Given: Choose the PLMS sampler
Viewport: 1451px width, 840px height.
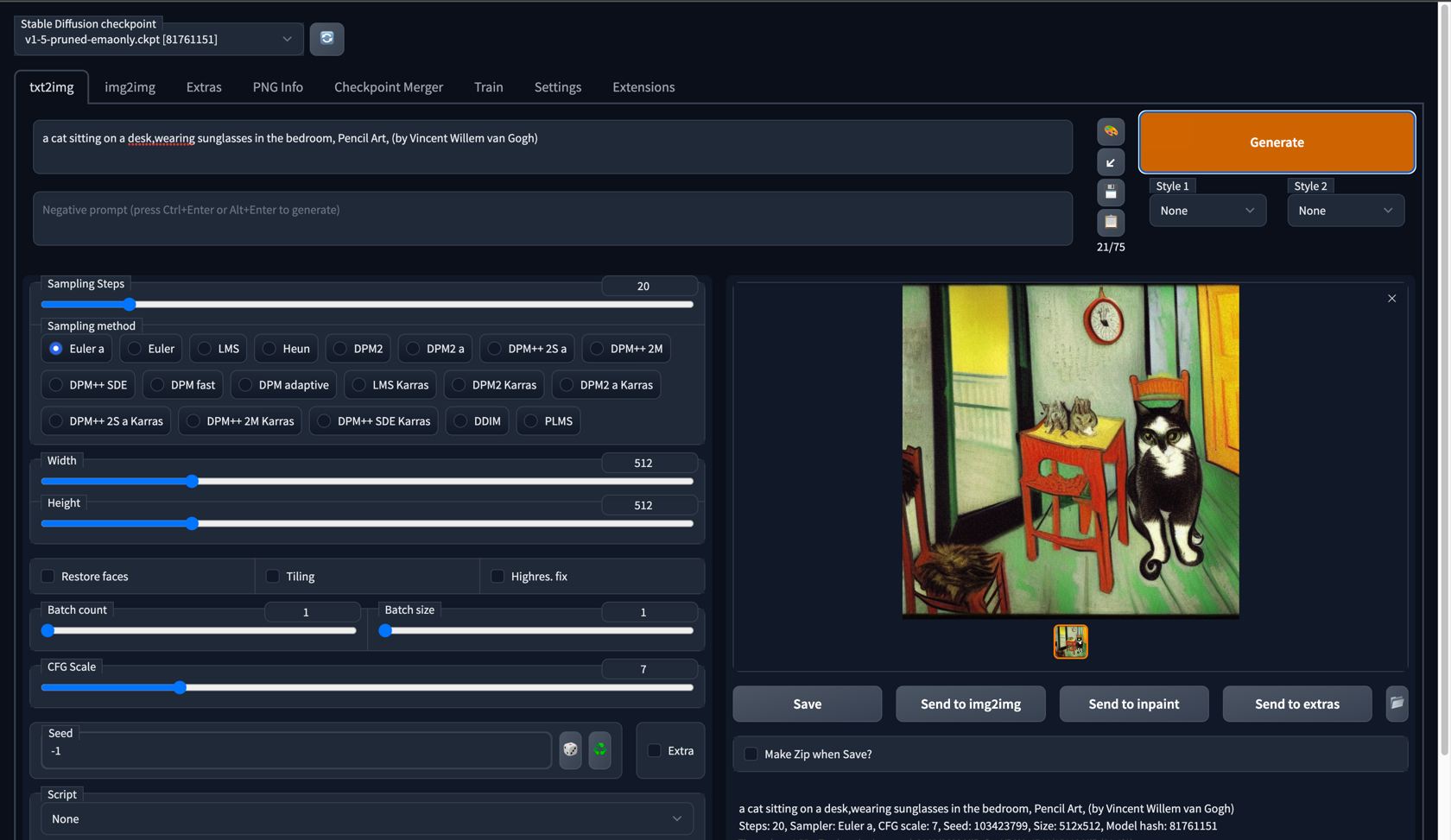Looking at the screenshot, I should click(548, 421).
